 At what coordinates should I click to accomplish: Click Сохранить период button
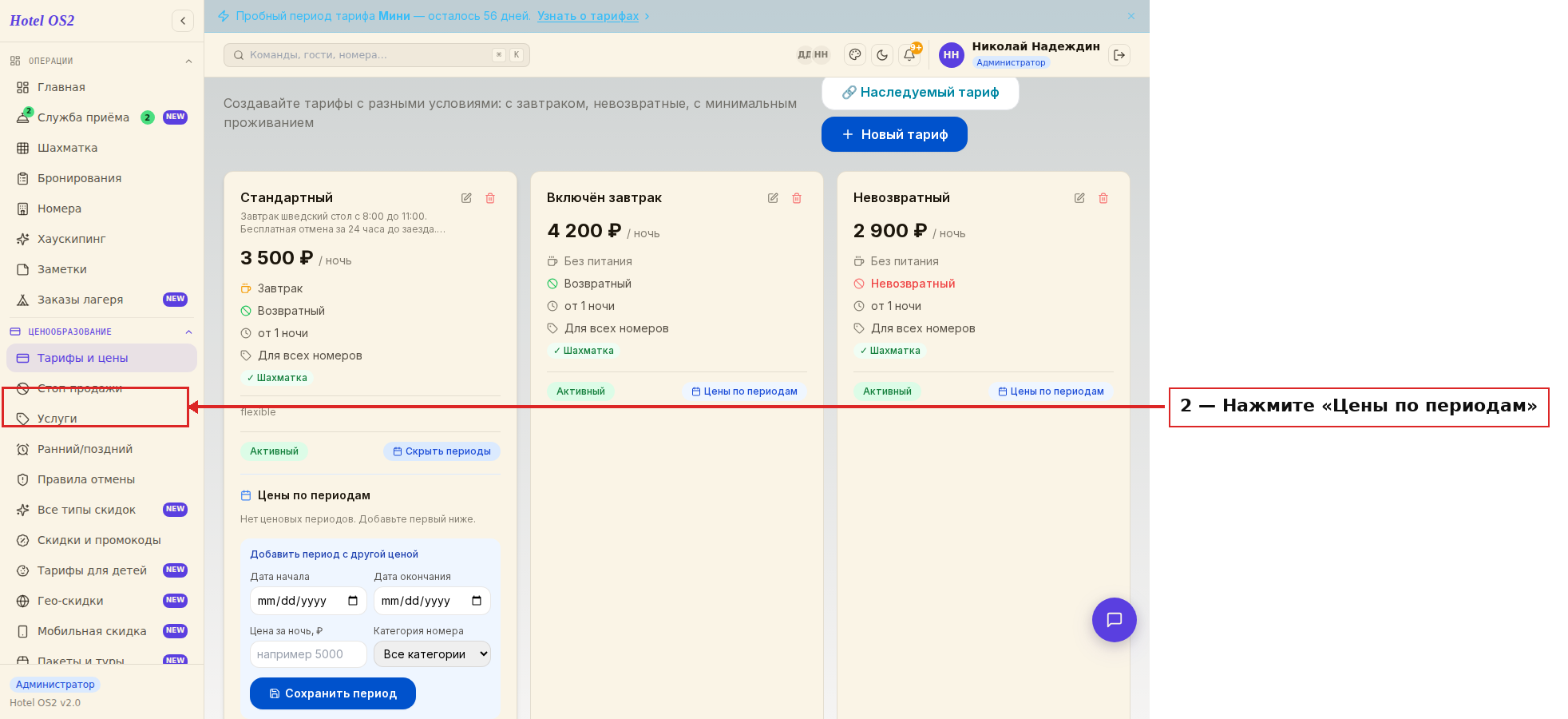tap(333, 693)
